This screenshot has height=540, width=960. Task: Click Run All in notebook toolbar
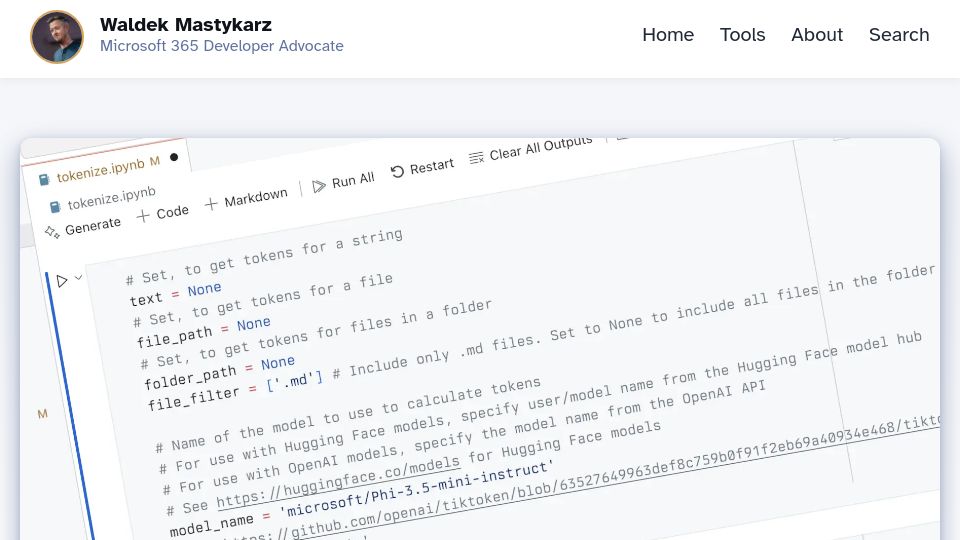coord(343,182)
